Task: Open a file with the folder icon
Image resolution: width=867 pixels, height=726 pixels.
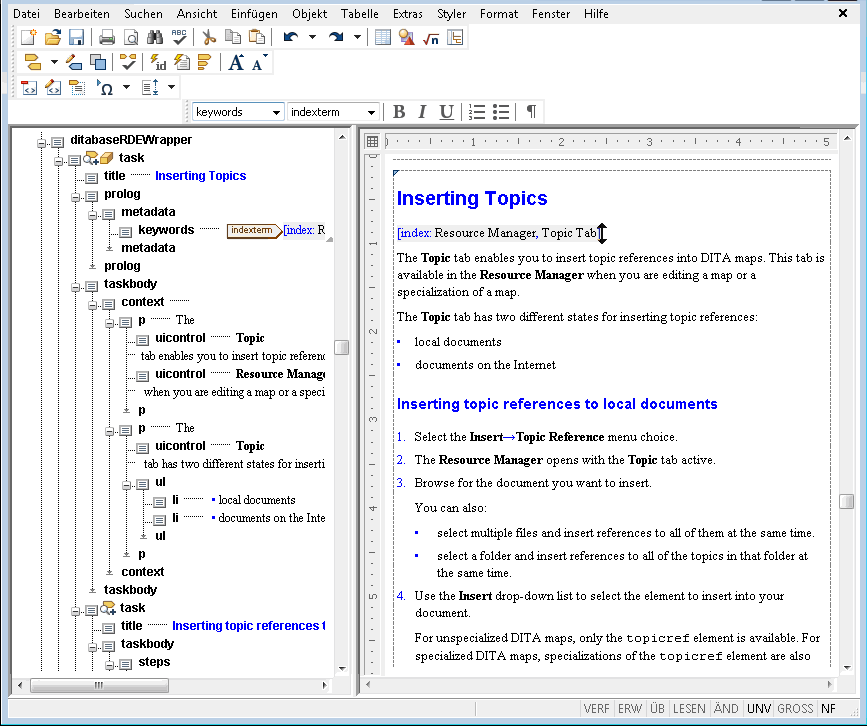Action: tap(53, 38)
